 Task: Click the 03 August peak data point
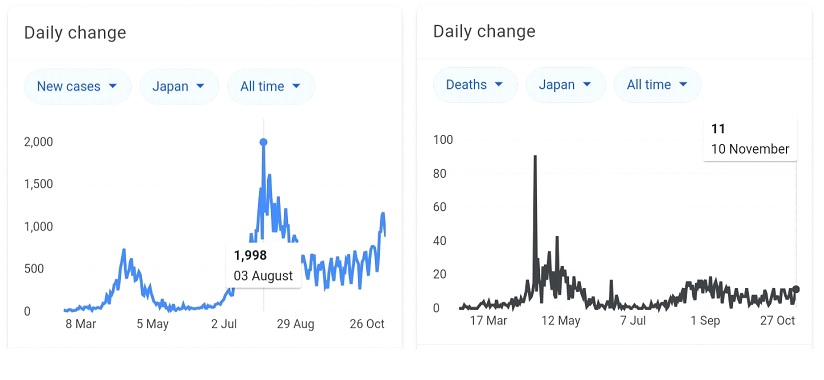pyautogui.click(x=263, y=142)
